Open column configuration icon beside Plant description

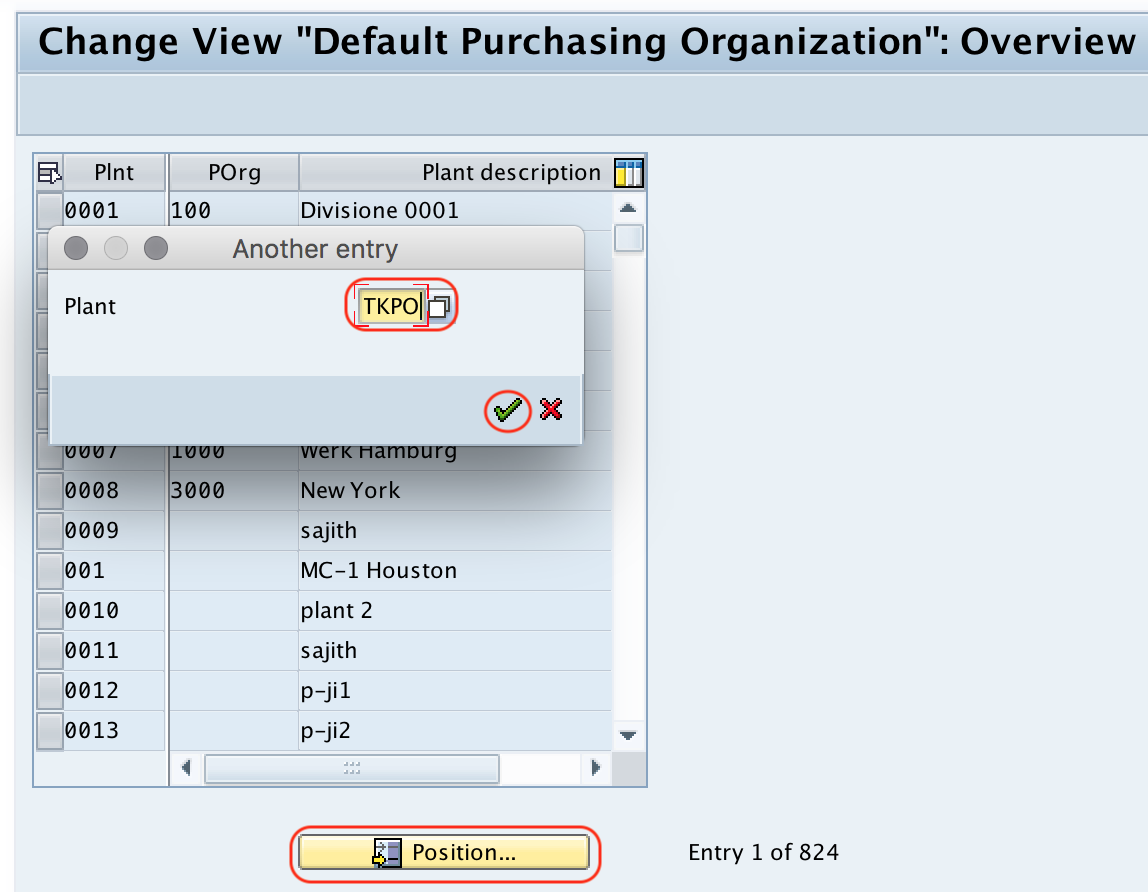pyautogui.click(x=628, y=172)
